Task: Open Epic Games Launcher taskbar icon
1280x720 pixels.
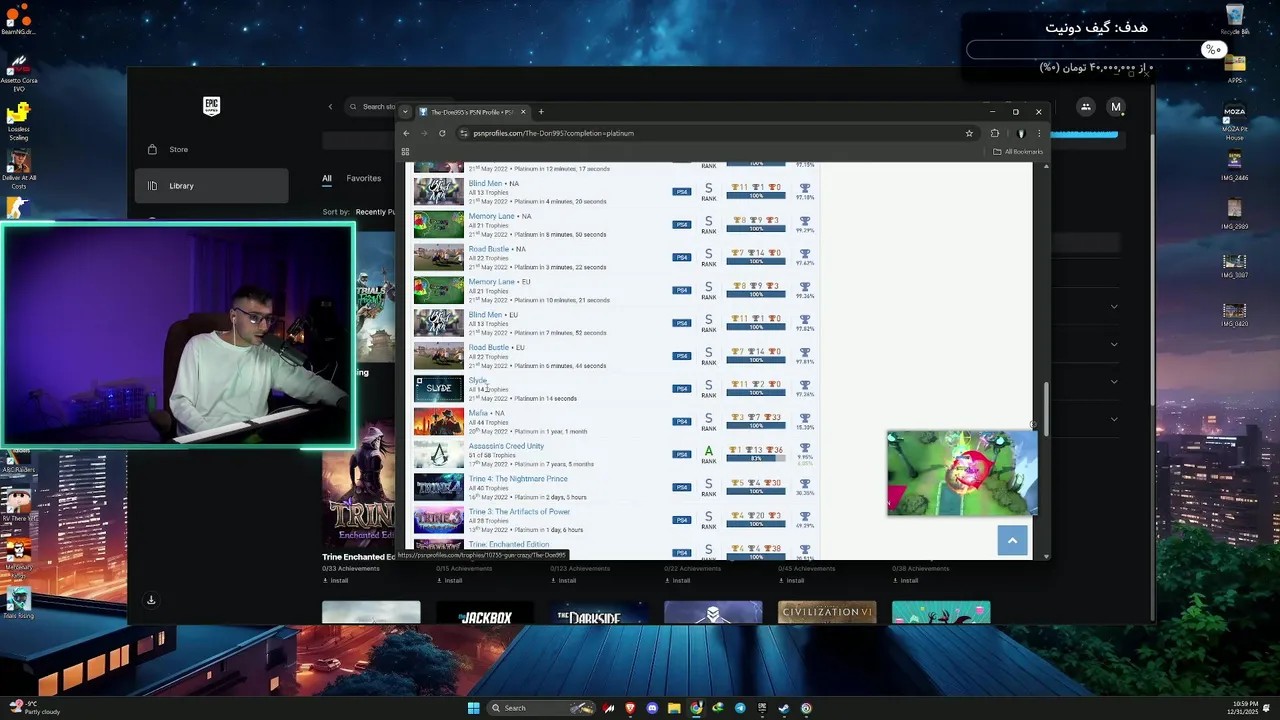Action: pyautogui.click(x=762, y=708)
